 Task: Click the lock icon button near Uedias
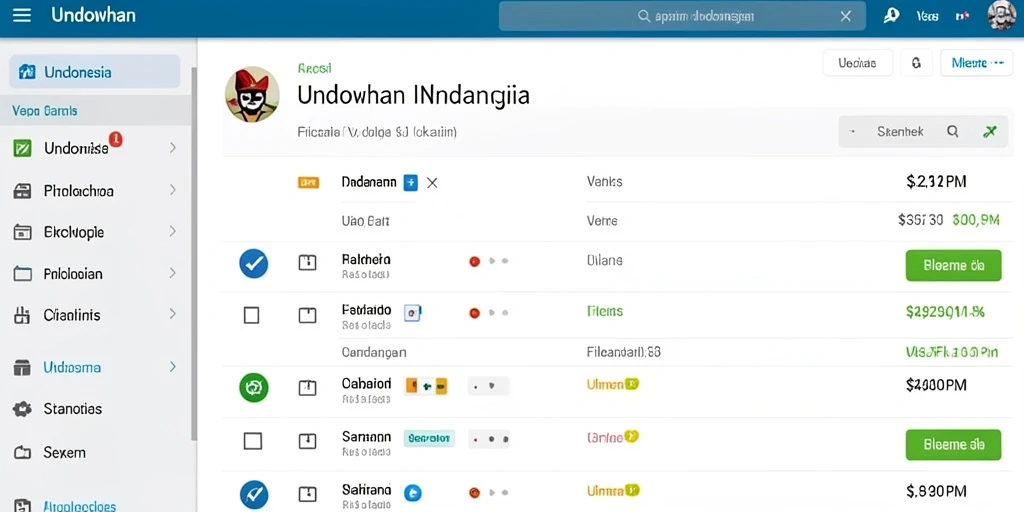(916, 63)
